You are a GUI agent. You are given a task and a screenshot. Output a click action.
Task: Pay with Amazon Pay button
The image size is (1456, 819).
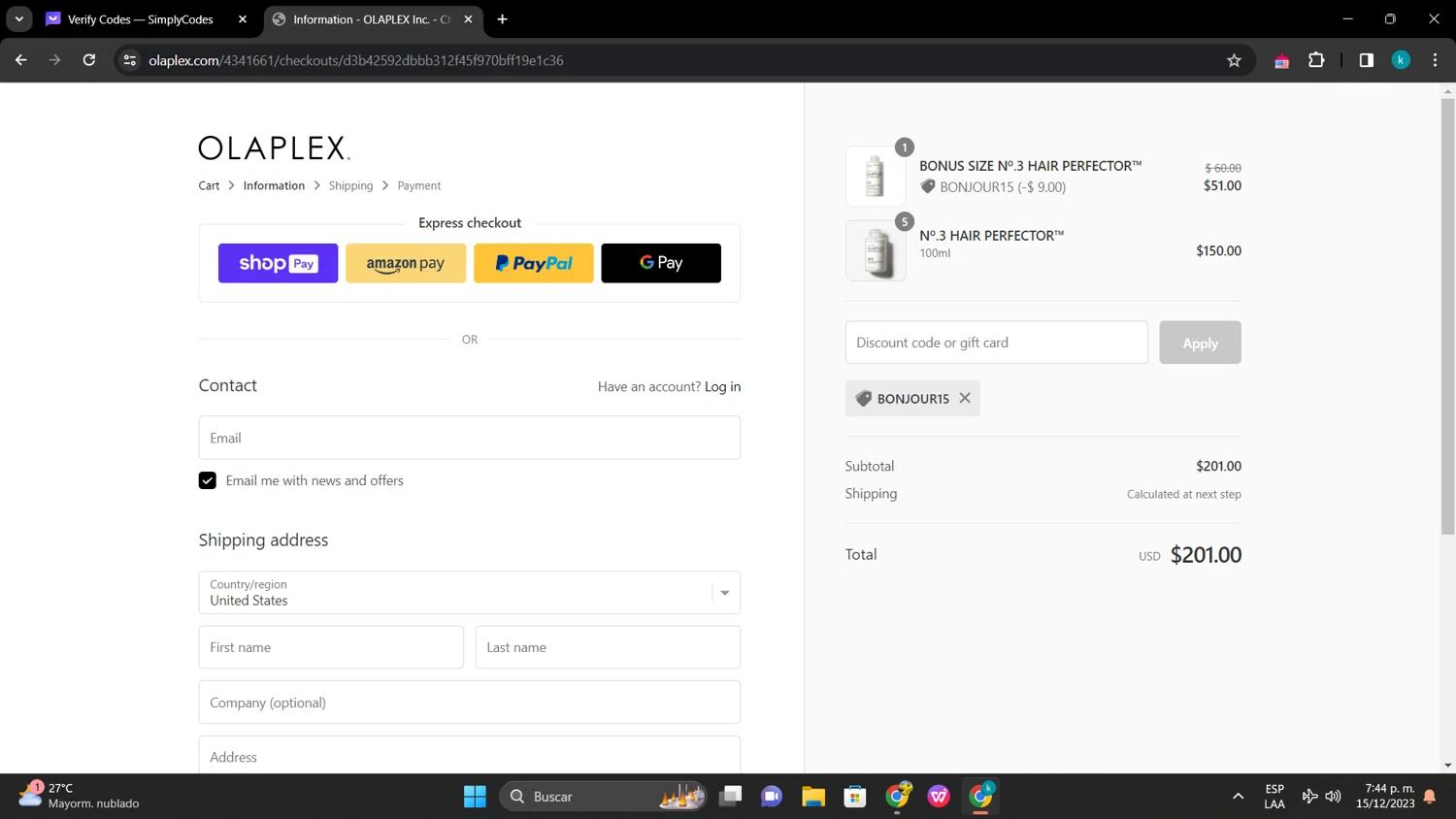pyautogui.click(x=406, y=263)
